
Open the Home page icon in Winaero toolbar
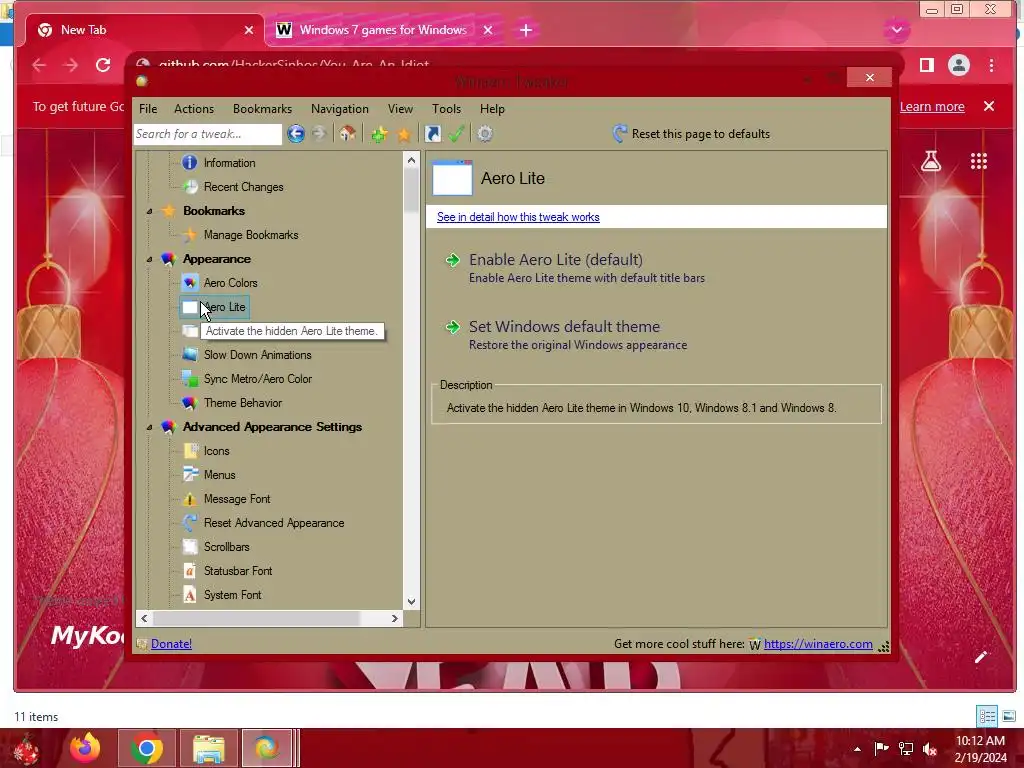(347, 134)
